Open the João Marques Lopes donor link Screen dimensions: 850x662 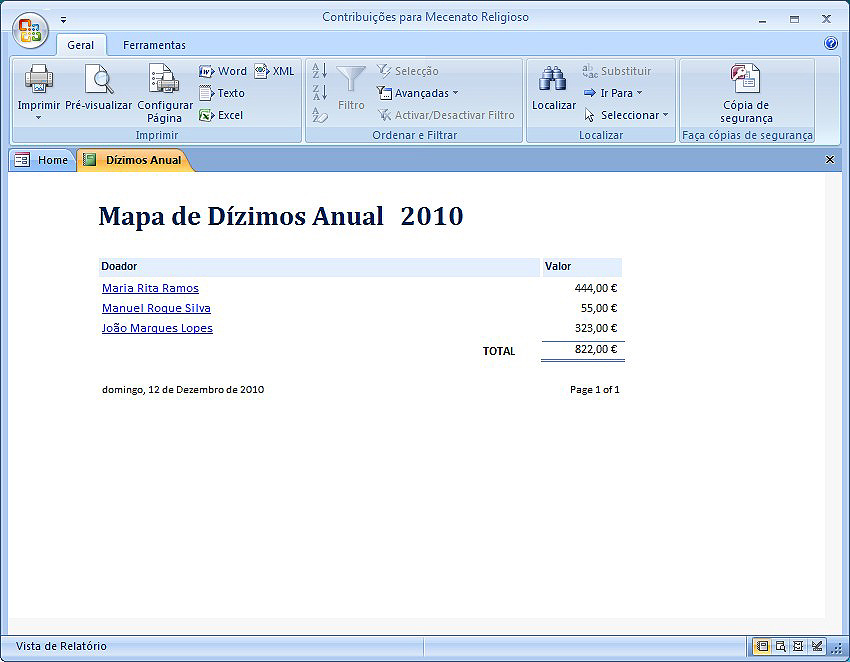click(x=157, y=328)
